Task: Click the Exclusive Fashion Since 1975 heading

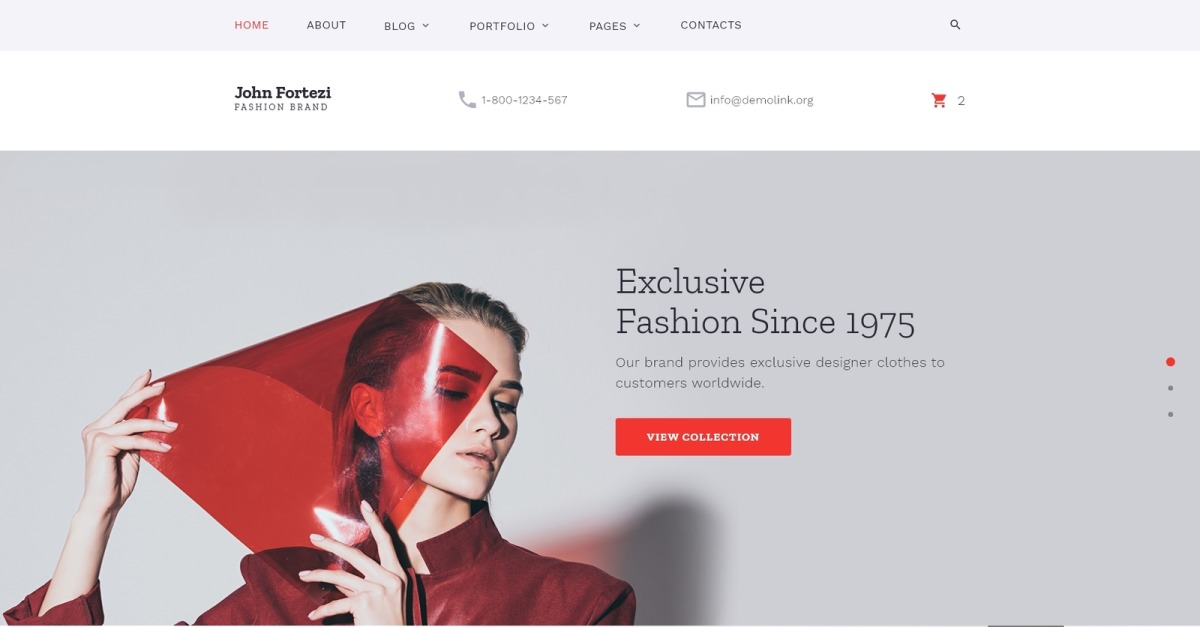Action: (765, 301)
